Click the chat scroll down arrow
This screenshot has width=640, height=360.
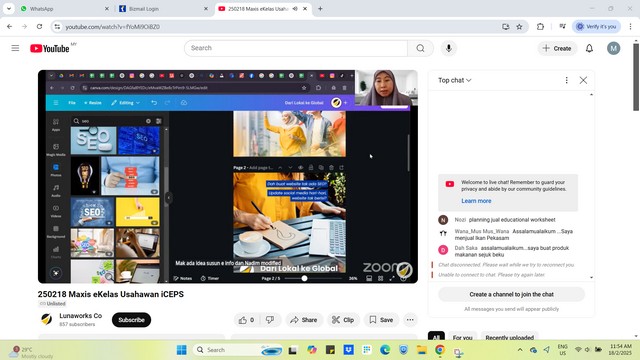pos(591,278)
